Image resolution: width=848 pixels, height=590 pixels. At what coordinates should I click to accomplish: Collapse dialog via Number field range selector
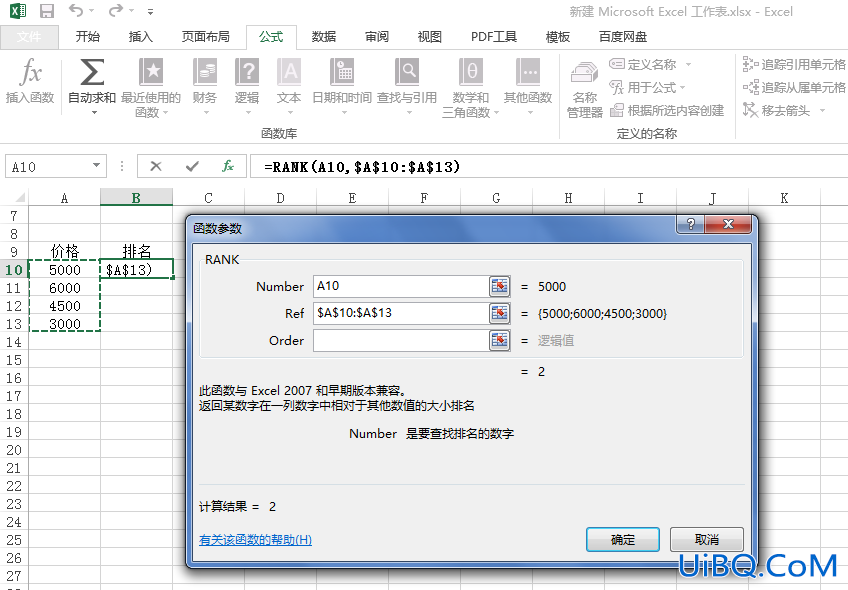pyautogui.click(x=500, y=286)
